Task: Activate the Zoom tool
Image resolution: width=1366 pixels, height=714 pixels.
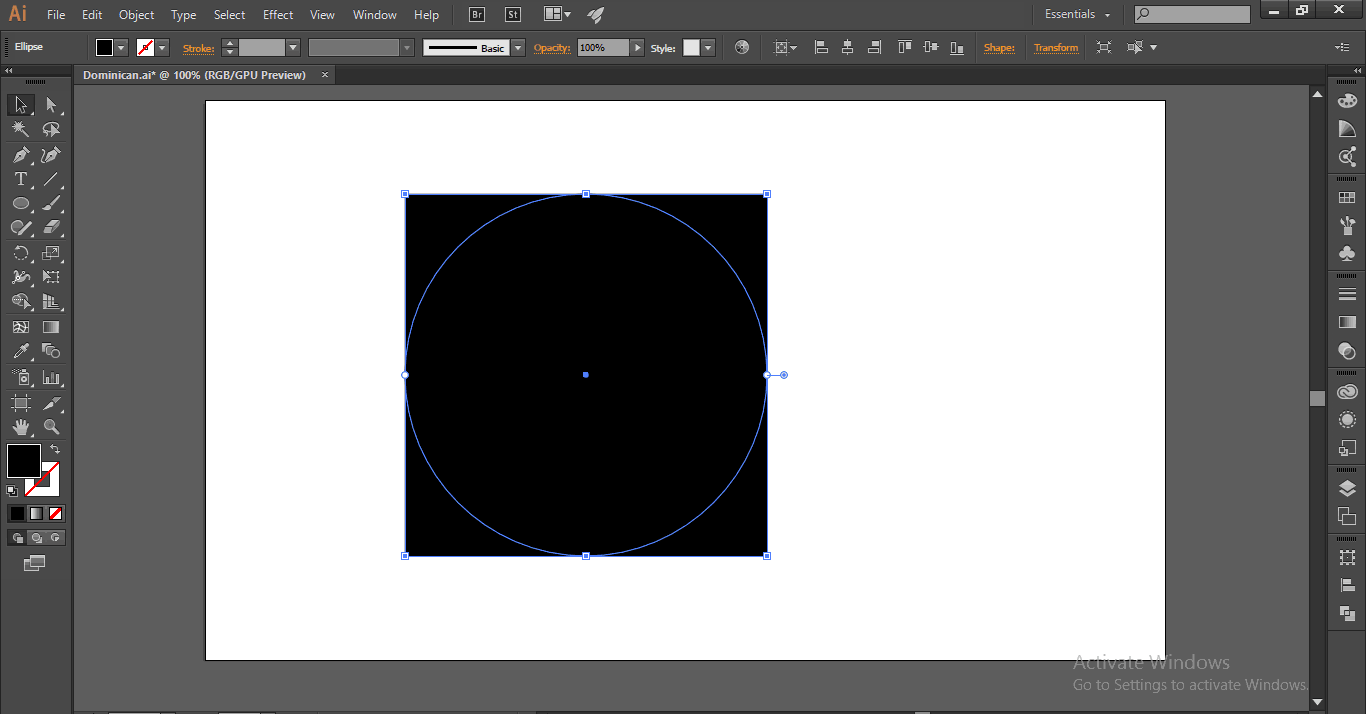Action: point(51,427)
